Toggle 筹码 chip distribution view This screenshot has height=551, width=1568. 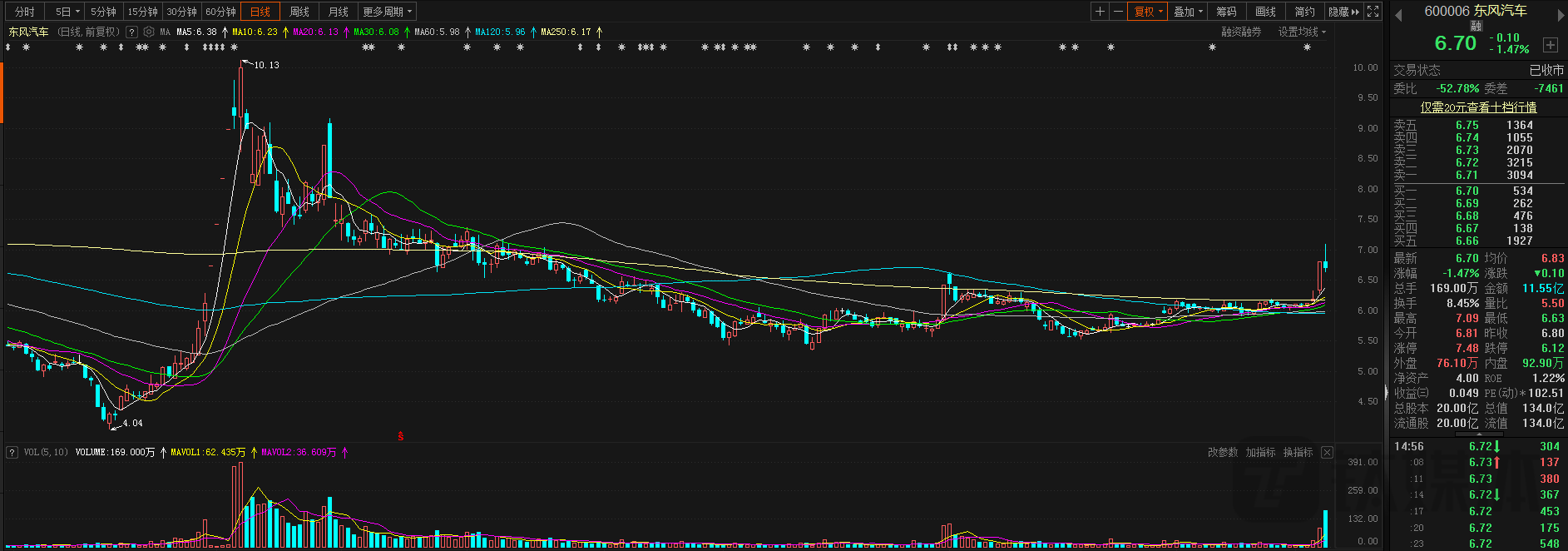click(x=1226, y=12)
